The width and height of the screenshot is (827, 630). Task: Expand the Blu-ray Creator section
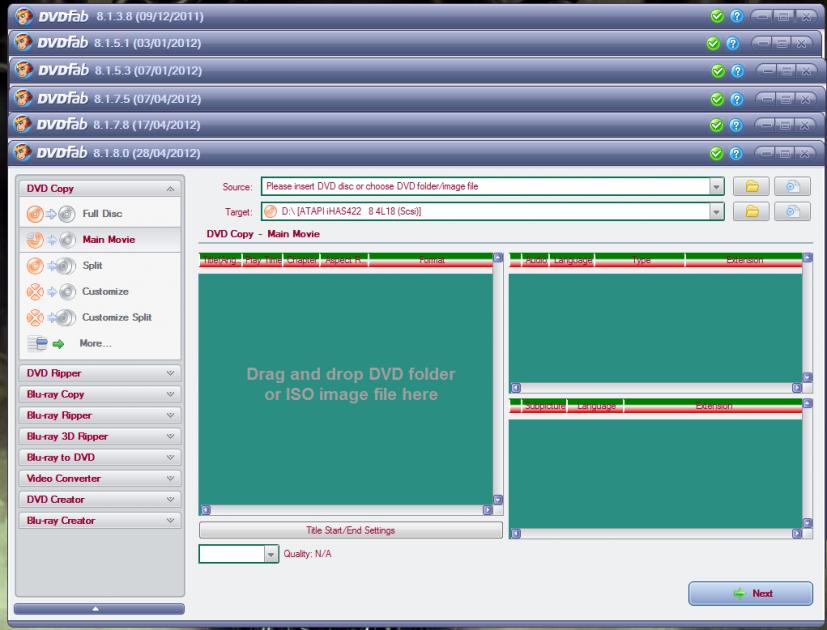tap(100, 520)
